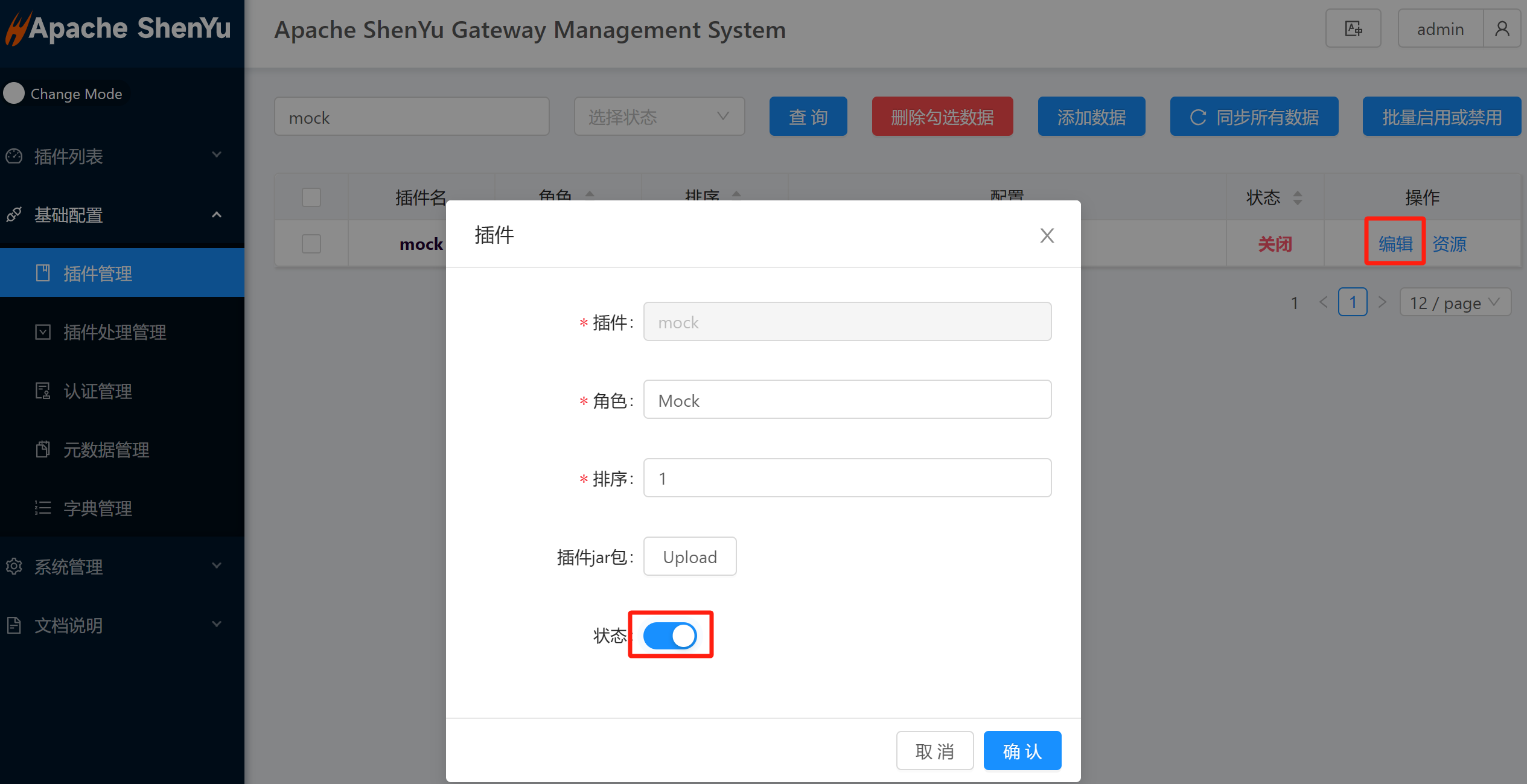Screen dimensions: 1527x784
Task: Click the sort arrows on 排序 column
Action: (x=736, y=195)
